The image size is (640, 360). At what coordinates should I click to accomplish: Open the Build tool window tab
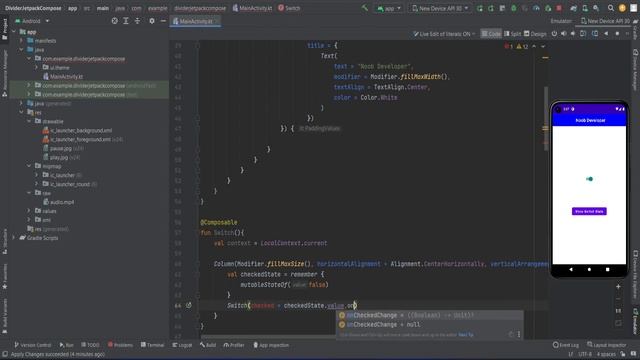pyautogui.click(x=208, y=345)
